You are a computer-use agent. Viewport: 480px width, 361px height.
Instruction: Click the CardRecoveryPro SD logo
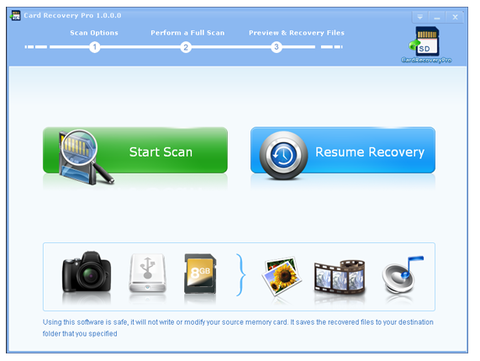(426, 45)
